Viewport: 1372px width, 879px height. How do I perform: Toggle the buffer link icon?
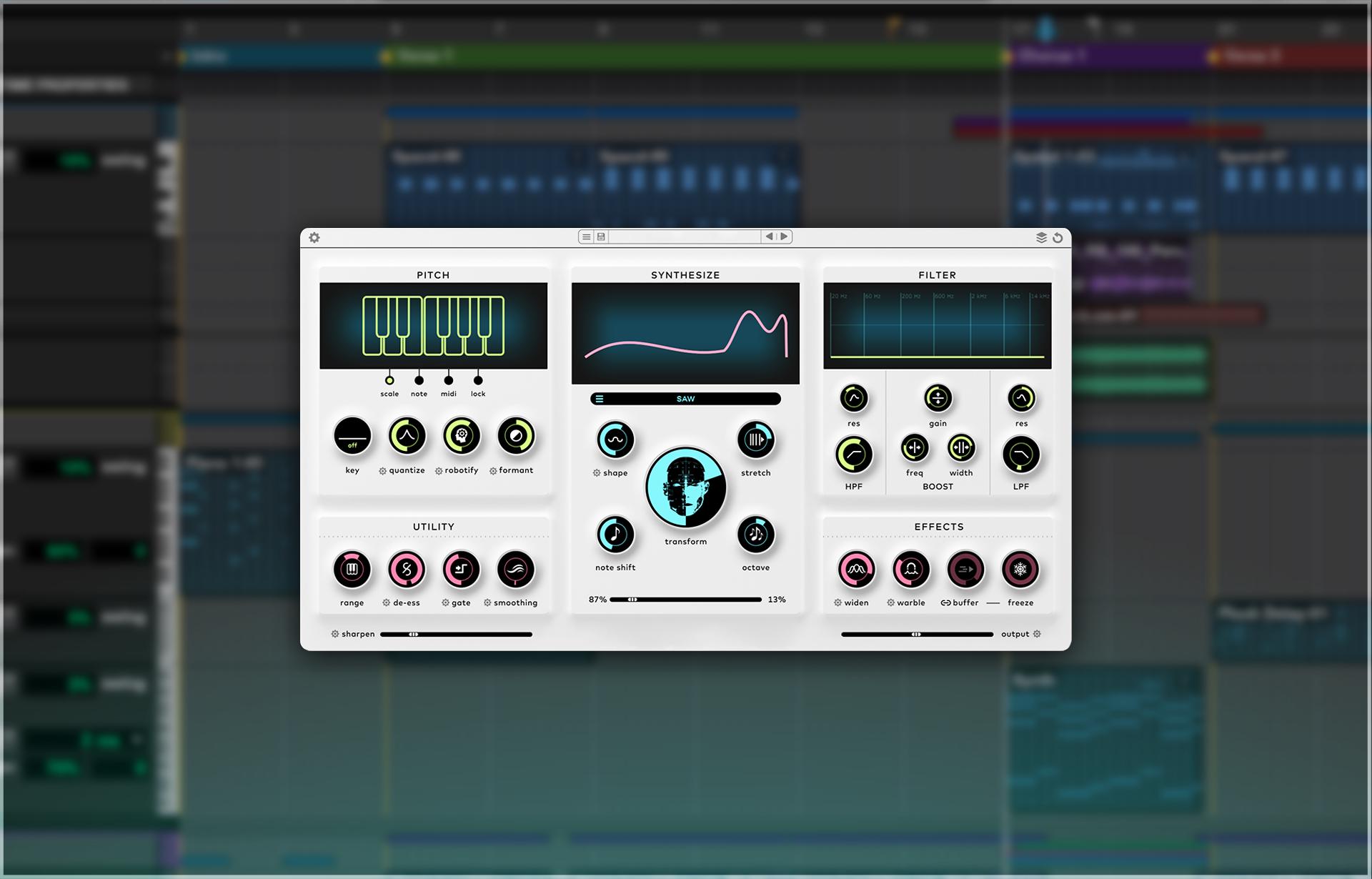(x=945, y=603)
